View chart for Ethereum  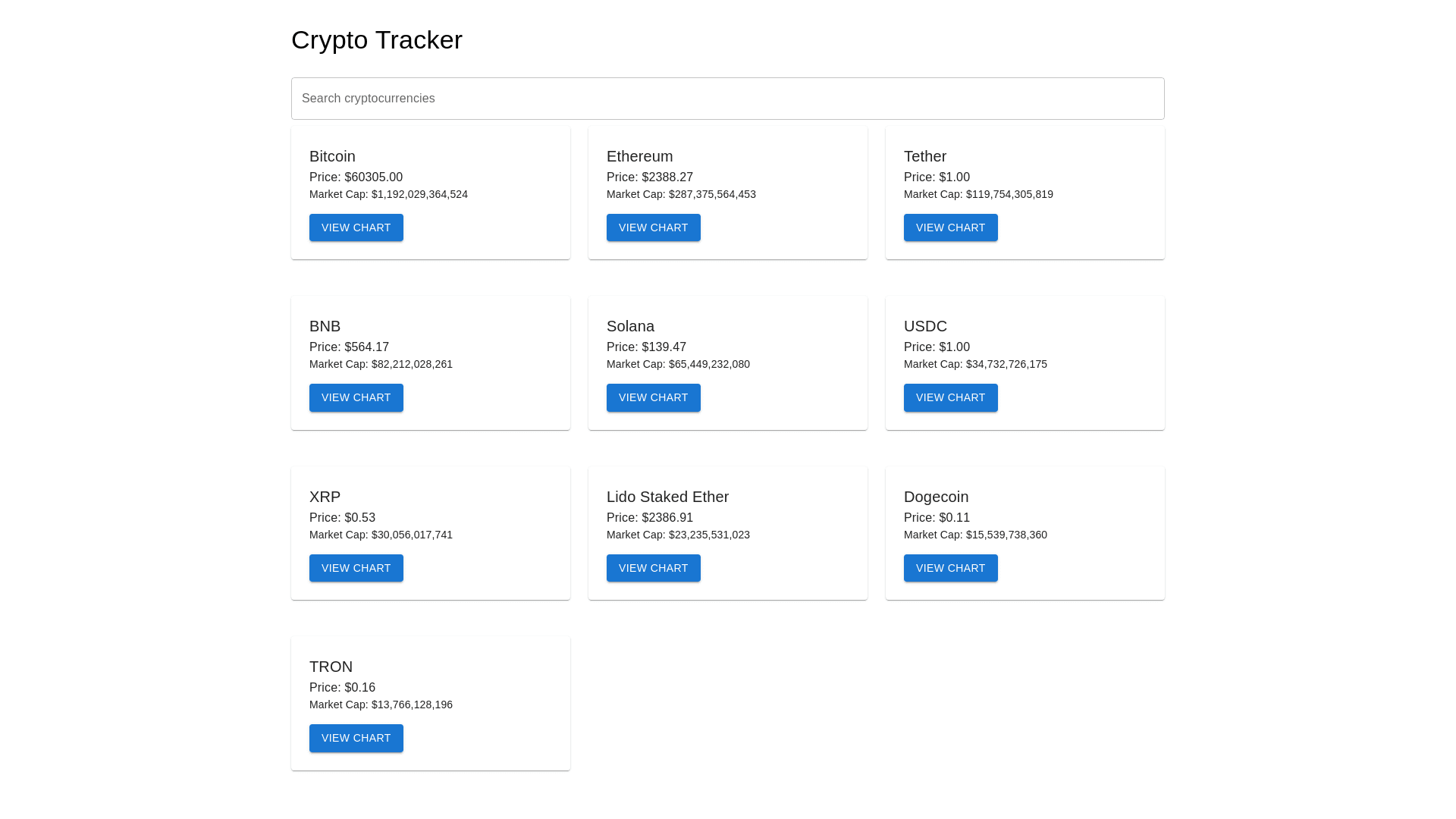pos(653,227)
